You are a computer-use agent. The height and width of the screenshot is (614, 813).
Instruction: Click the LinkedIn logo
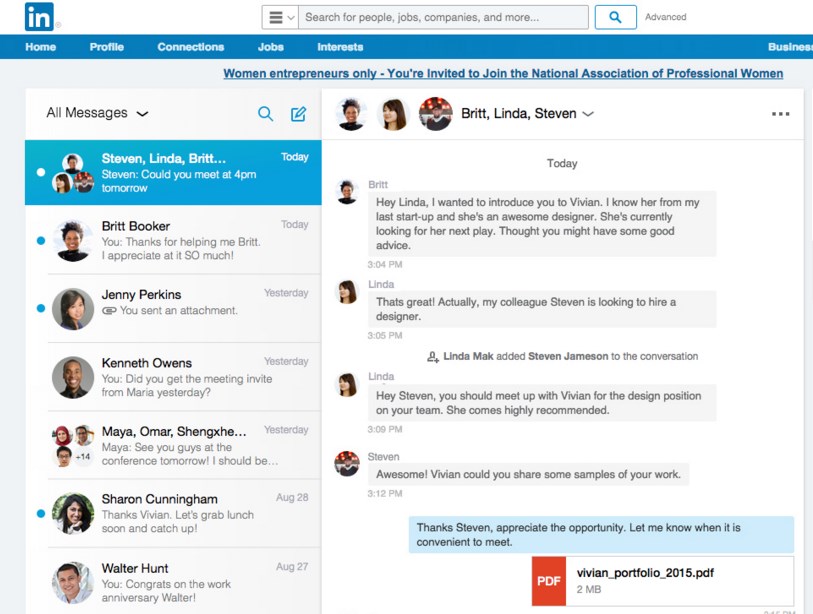coord(39,17)
